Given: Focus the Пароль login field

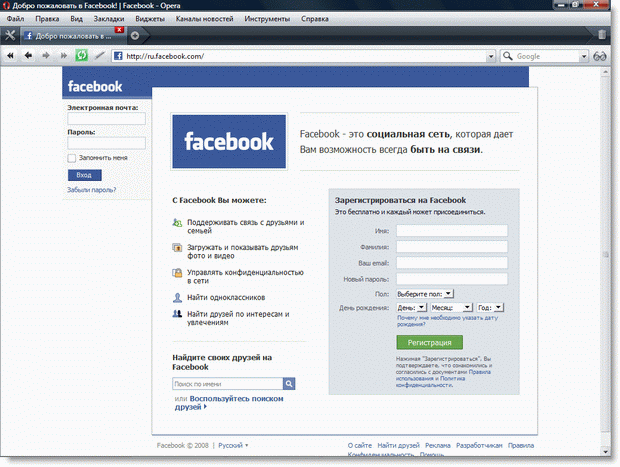Looking at the screenshot, I should [106, 143].
